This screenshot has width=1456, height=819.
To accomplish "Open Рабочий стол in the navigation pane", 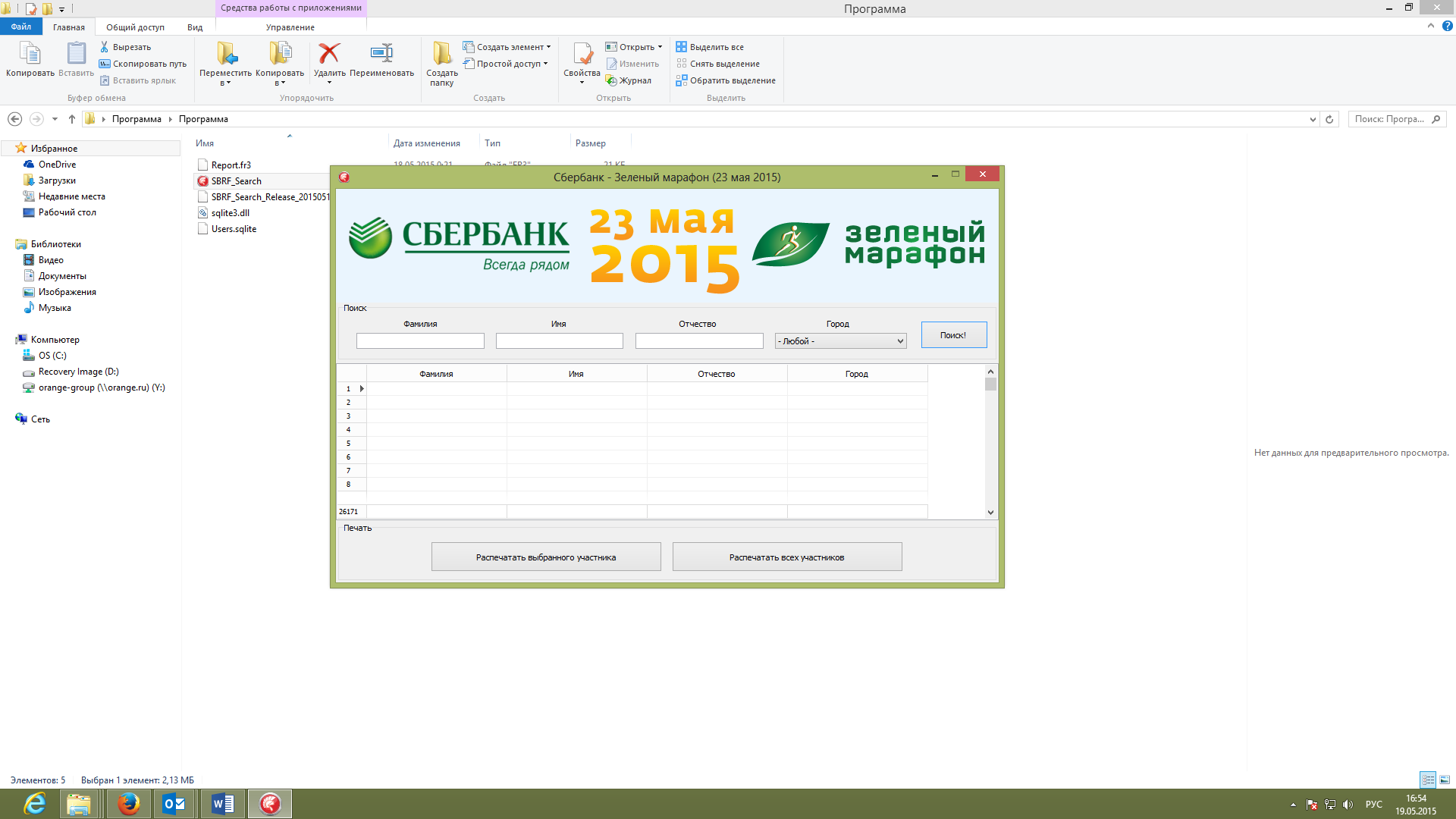I will tap(67, 212).
